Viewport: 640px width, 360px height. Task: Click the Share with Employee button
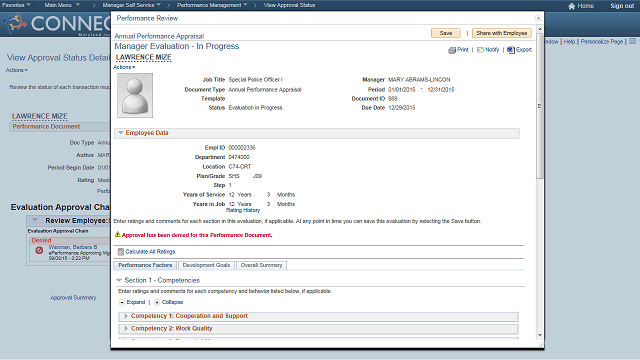coord(502,33)
